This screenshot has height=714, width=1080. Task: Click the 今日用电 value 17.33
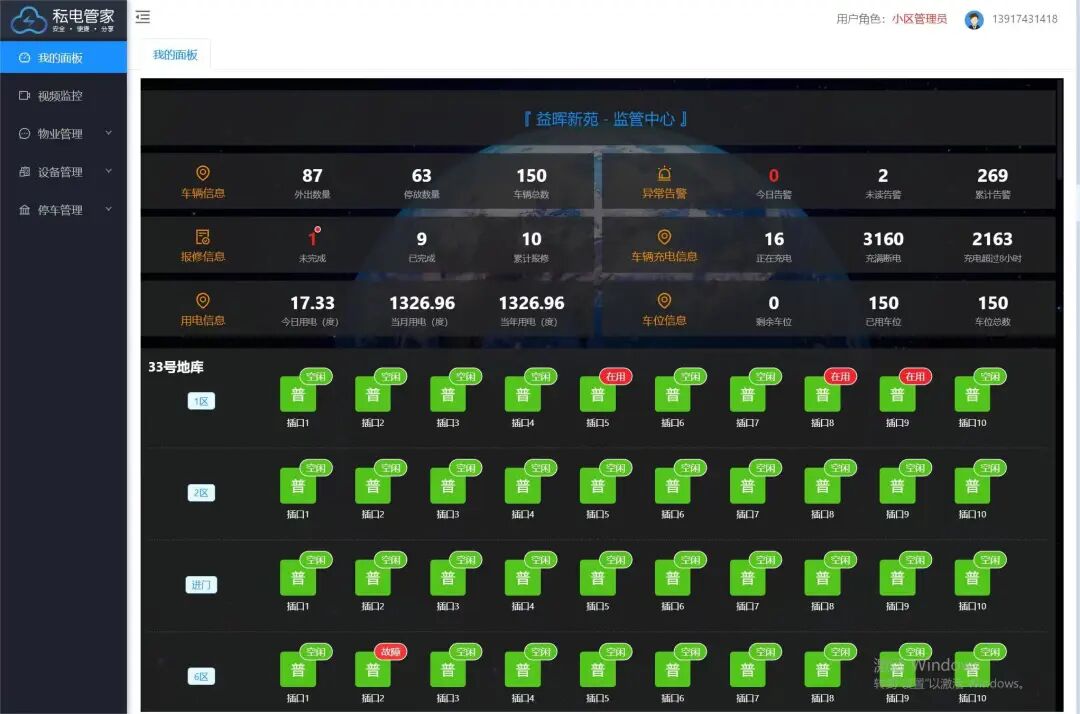click(312, 303)
